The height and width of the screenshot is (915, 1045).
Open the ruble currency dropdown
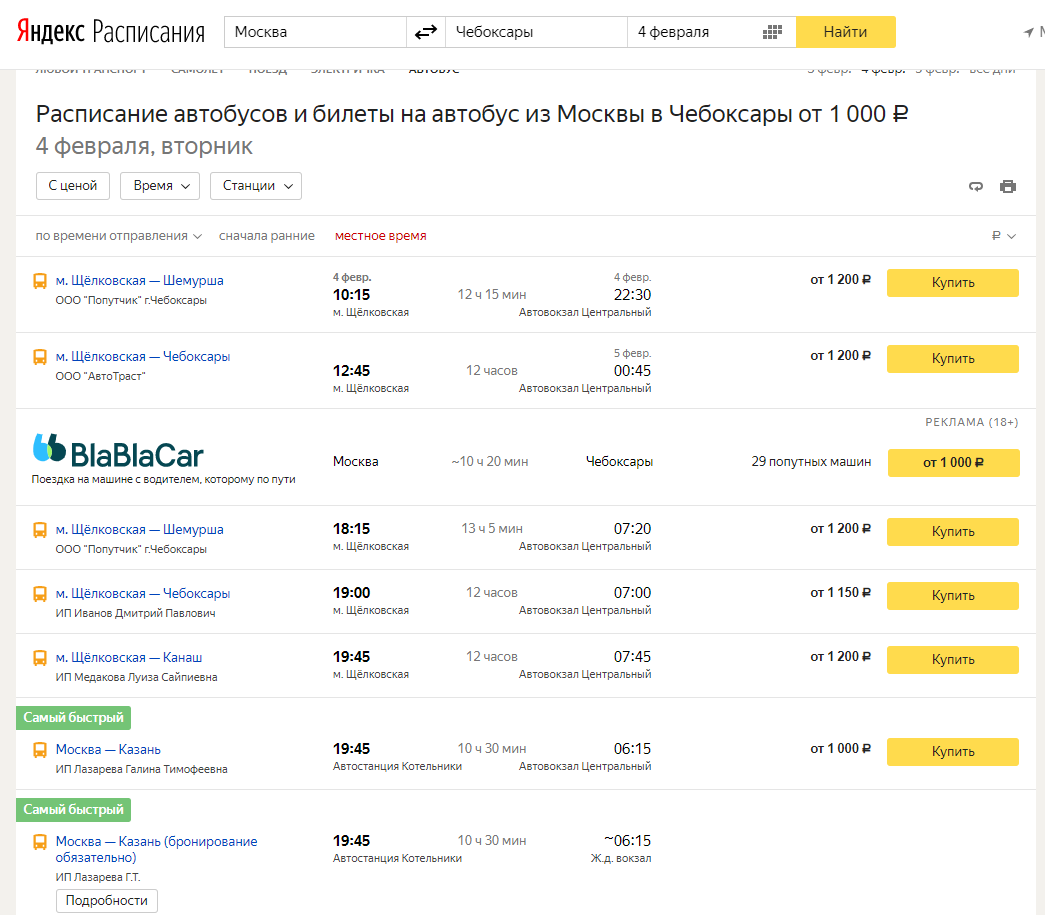(1004, 236)
